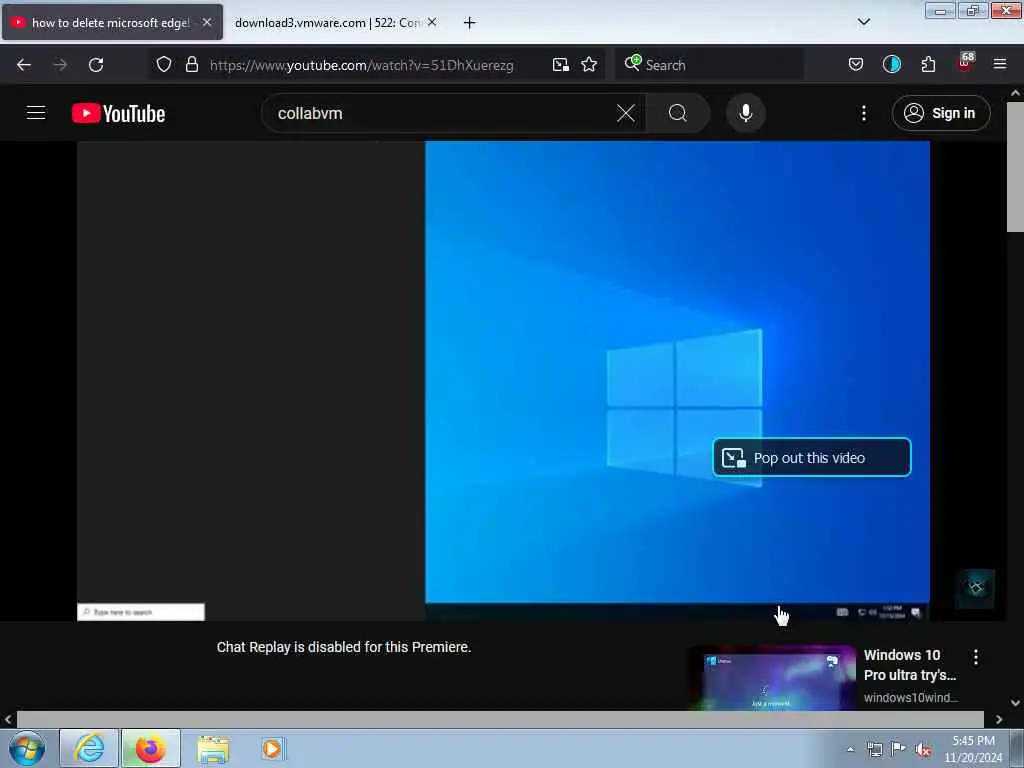This screenshot has height=768, width=1024.
Task: Close the 'how to delete microsoft edge' tab
Action: [207, 22]
